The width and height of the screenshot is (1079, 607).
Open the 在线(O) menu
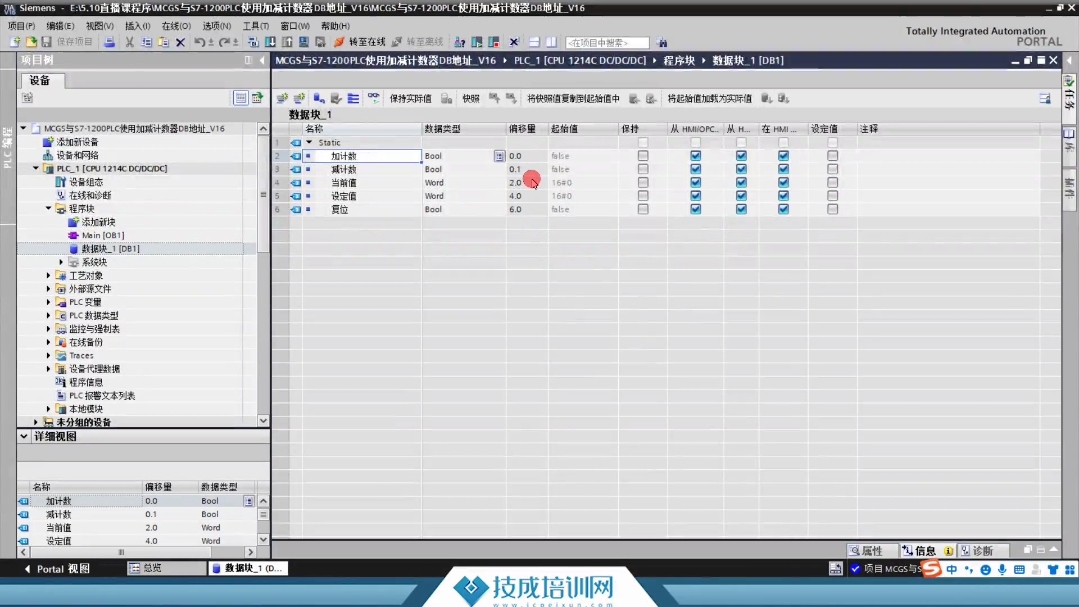[x=176, y=26]
